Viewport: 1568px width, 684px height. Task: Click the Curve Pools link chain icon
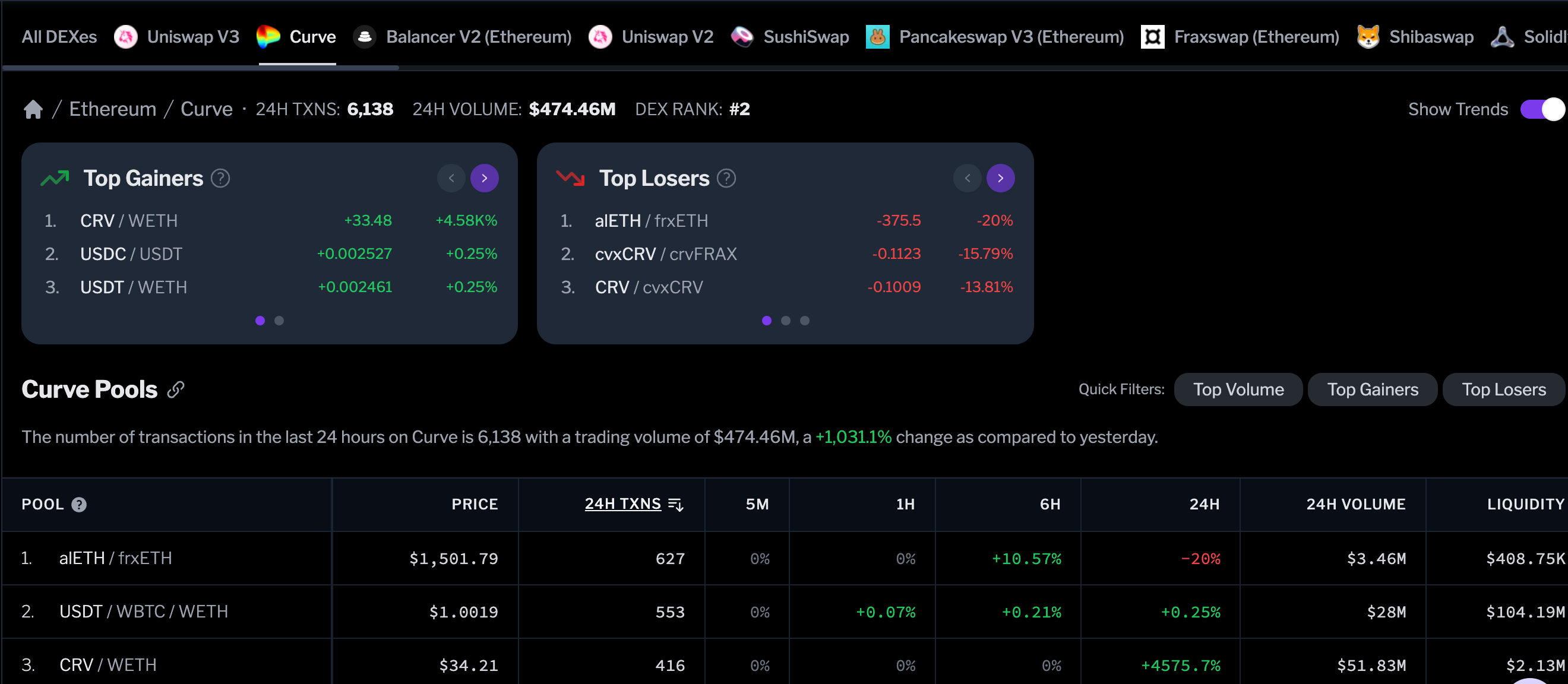click(x=176, y=389)
